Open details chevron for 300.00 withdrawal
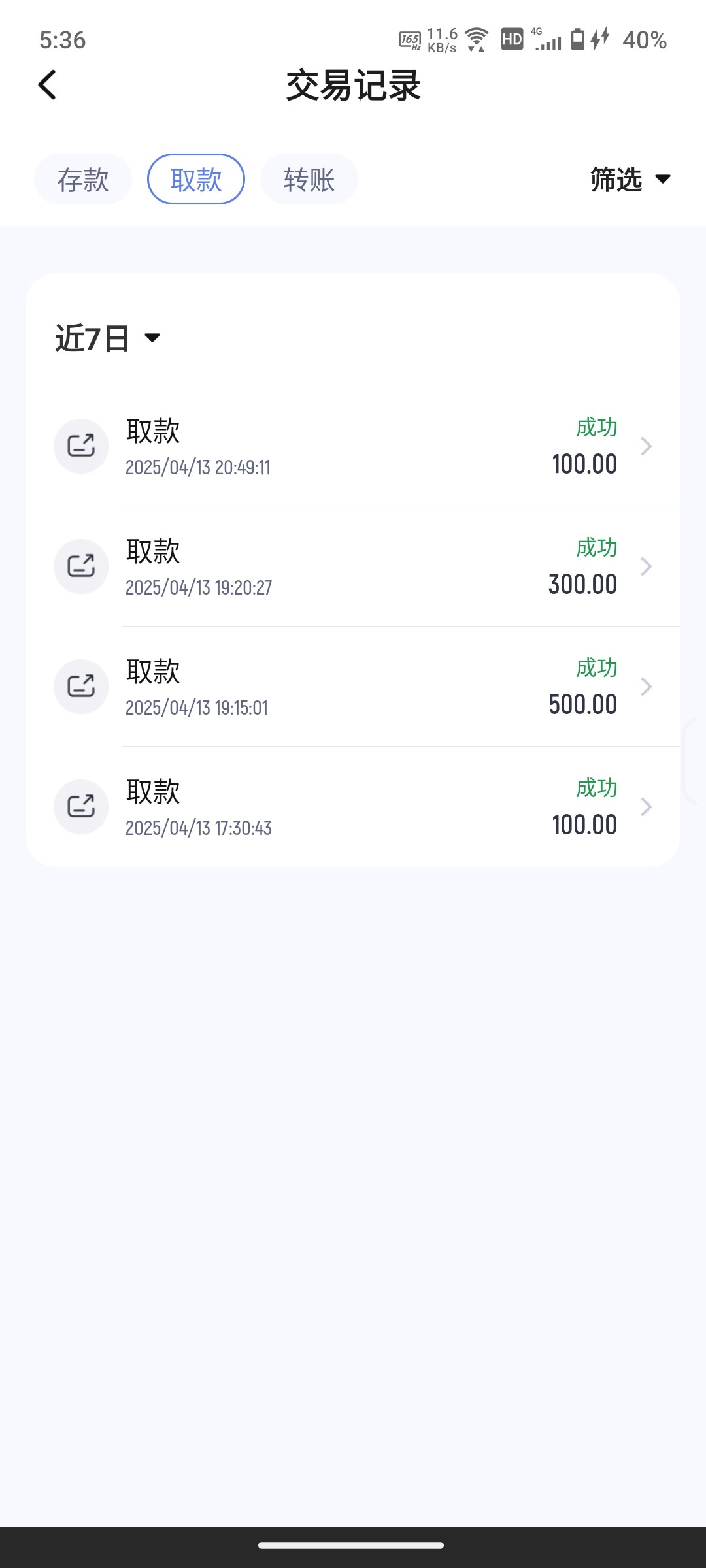The width and height of the screenshot is (706, 1568). pyautogui.click(x=646, y=566)
